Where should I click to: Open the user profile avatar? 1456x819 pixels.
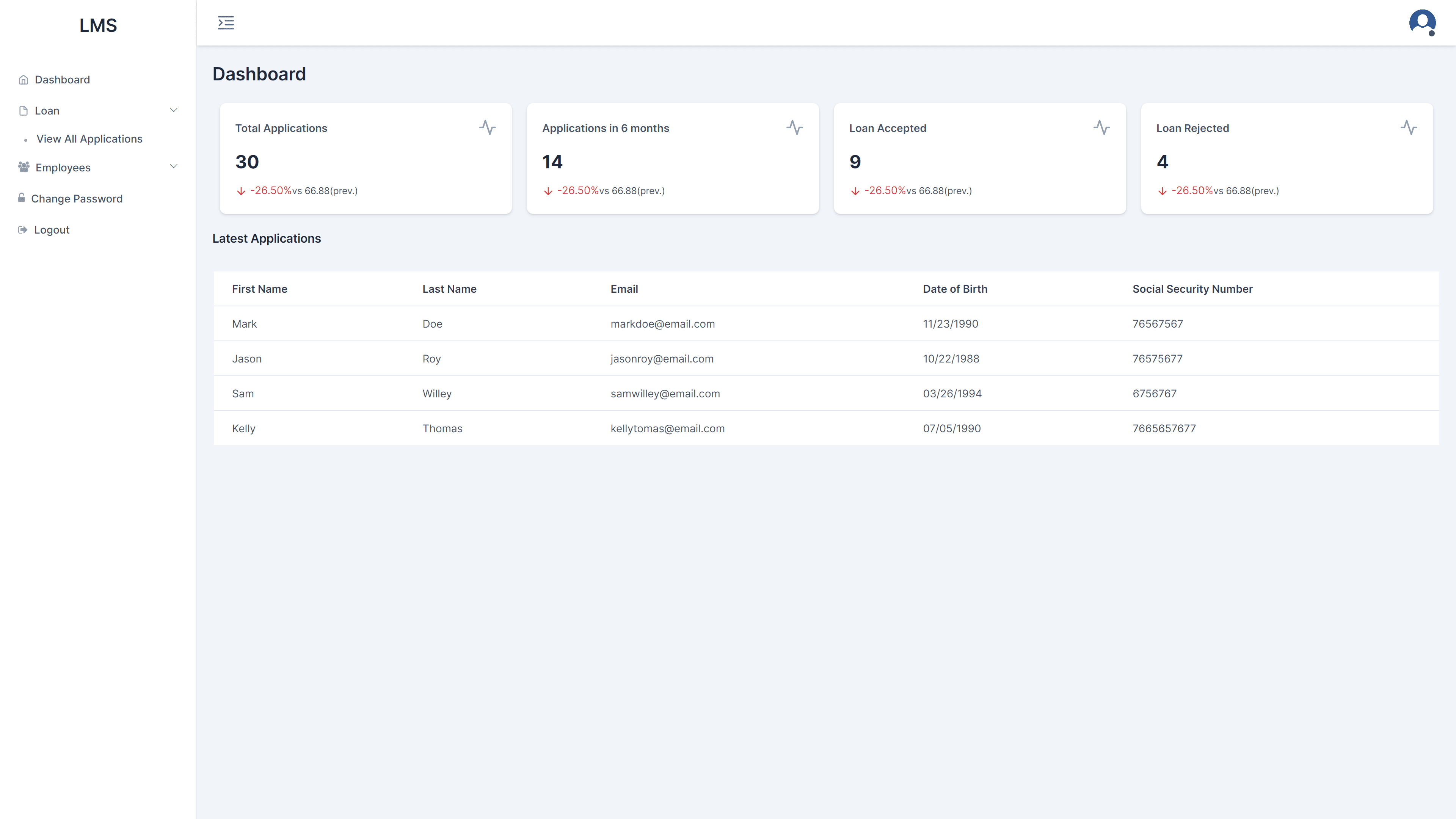coord(1422,23)
